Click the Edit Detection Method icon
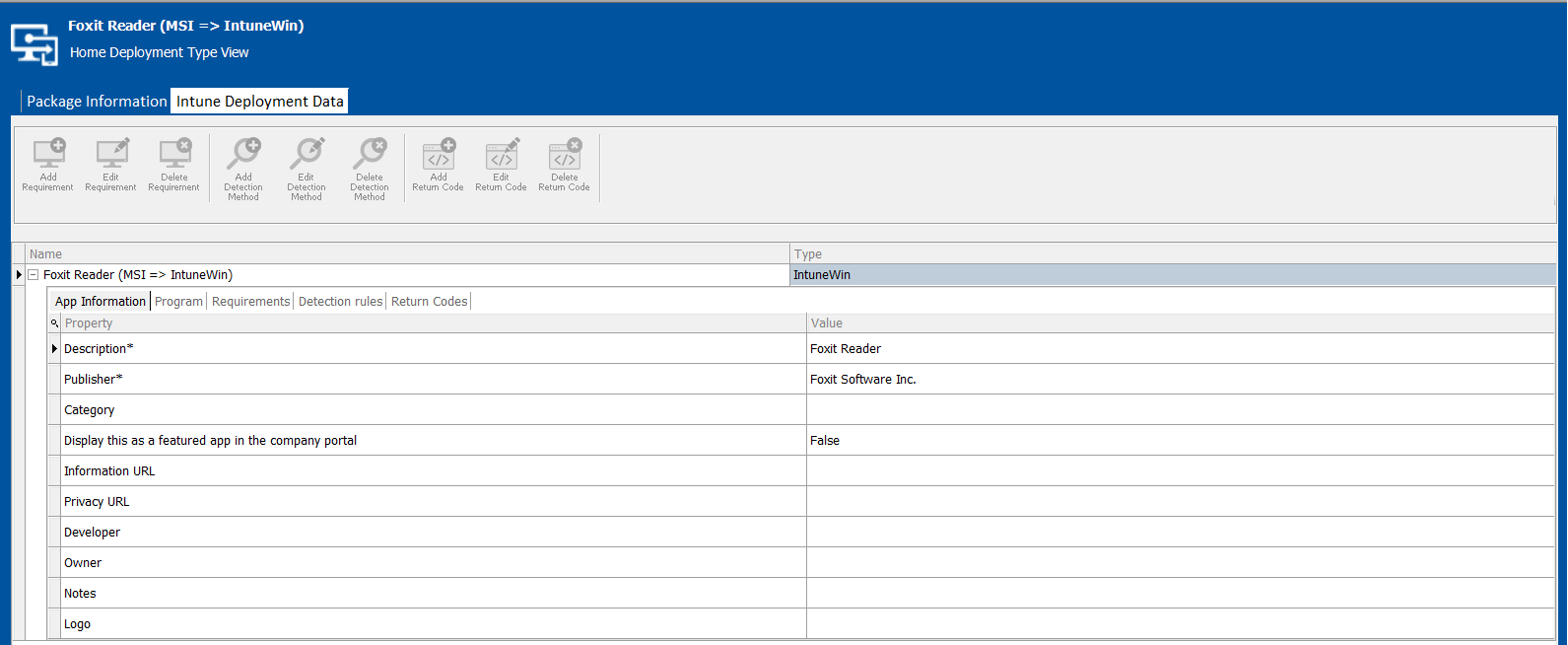This screenshot has width=1568, height=645. pyautogui.click(x=307, y=155)
